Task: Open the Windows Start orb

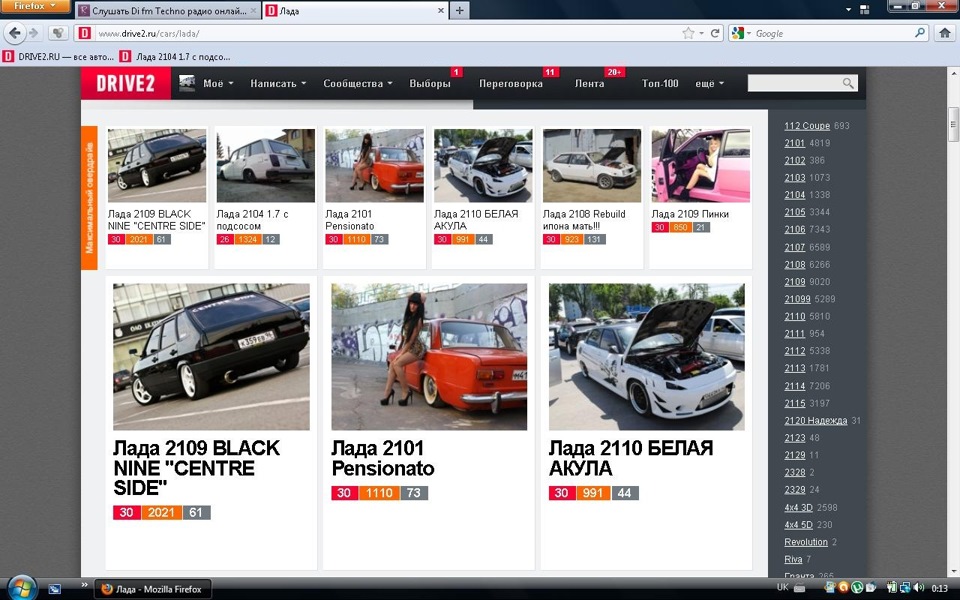Action: tap(22, 588)
